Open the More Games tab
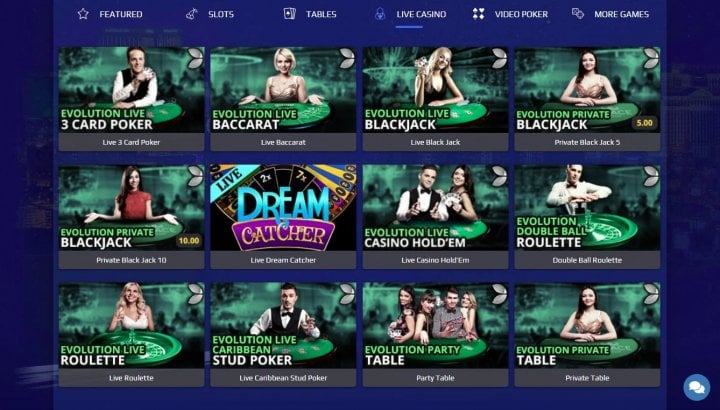Image resolution: width=720 pixels, height=410 pixels. pos(610,14)
